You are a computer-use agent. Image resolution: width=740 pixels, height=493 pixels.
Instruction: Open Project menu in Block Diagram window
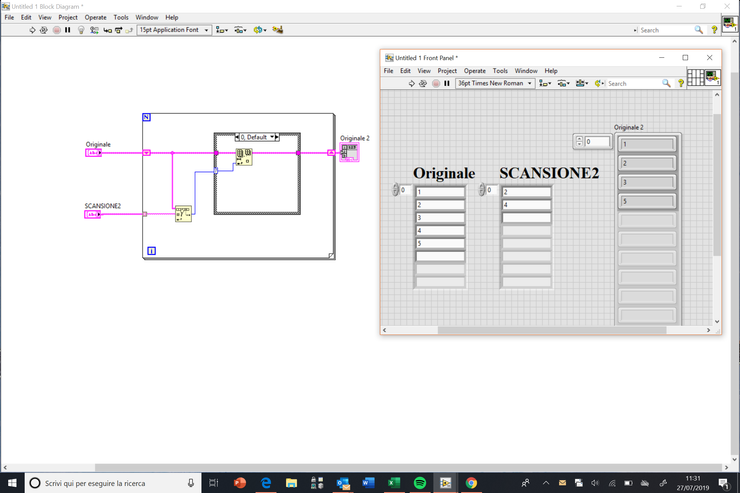[68, 17]
